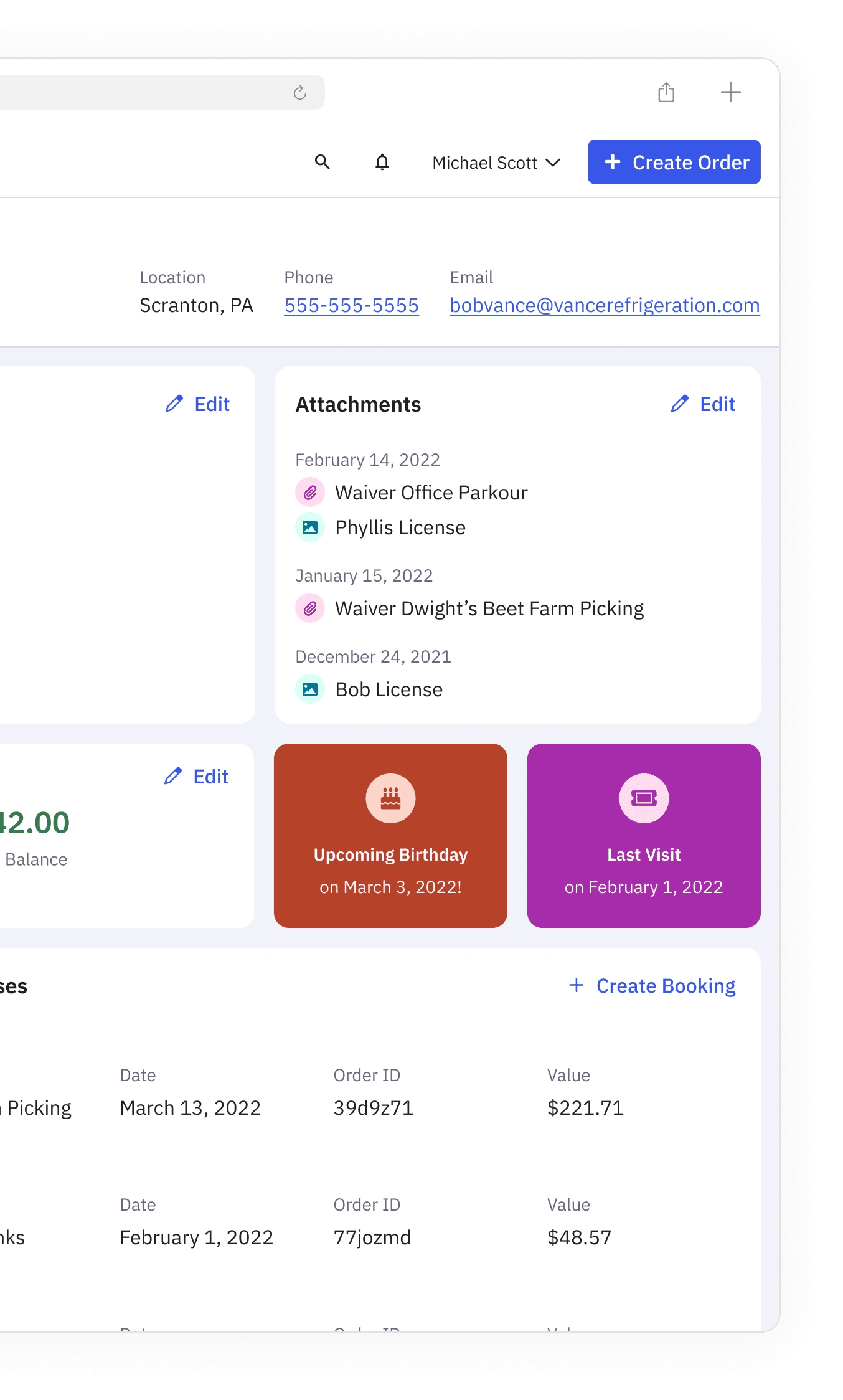Click the browser address bar
This screenshot has height=1400, width=843.
tap(162, 92)
